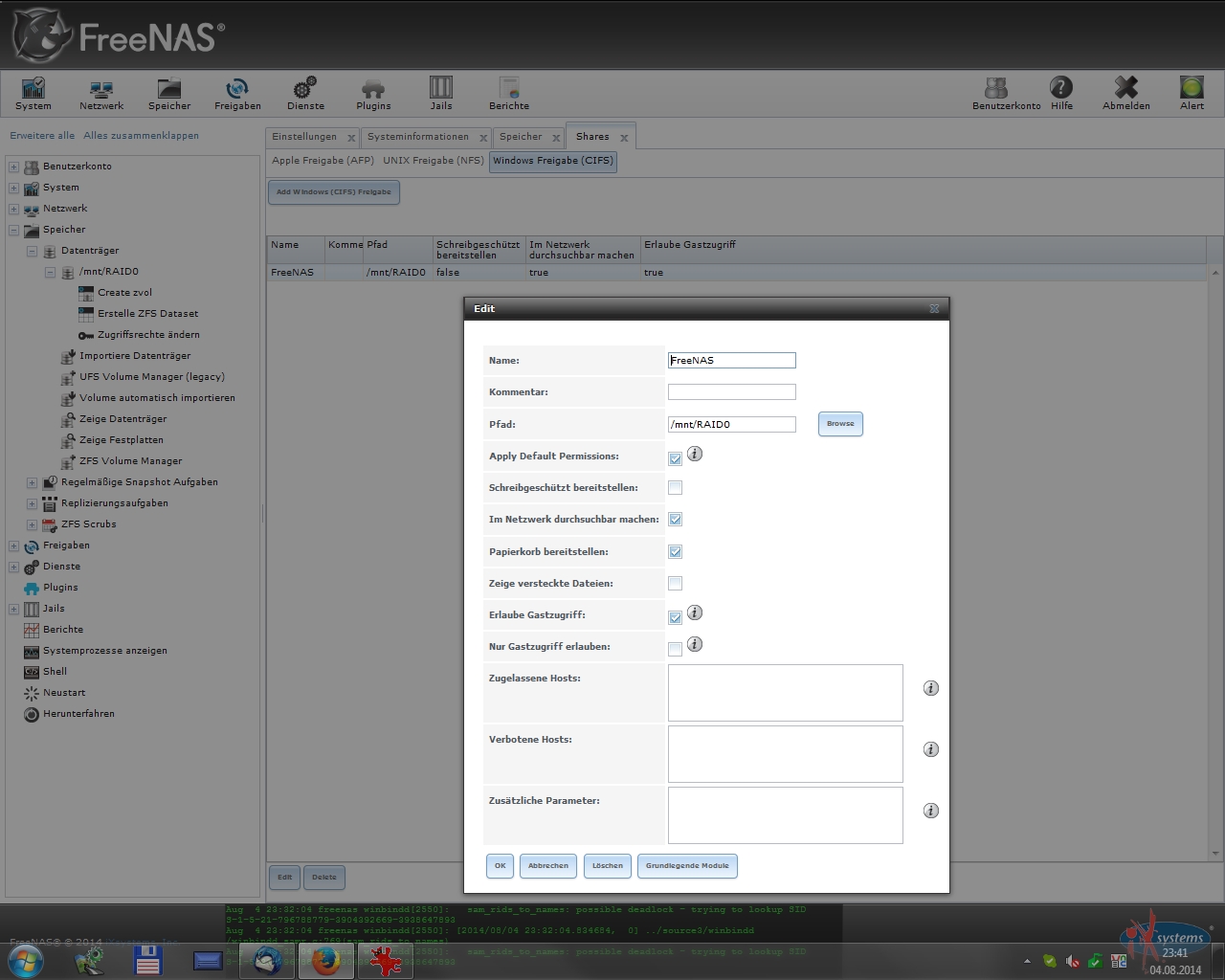The width and height of the screenshot is (1225, 980).
Task: Open the Freigaben toolbar icon
Action: (237, 94)
